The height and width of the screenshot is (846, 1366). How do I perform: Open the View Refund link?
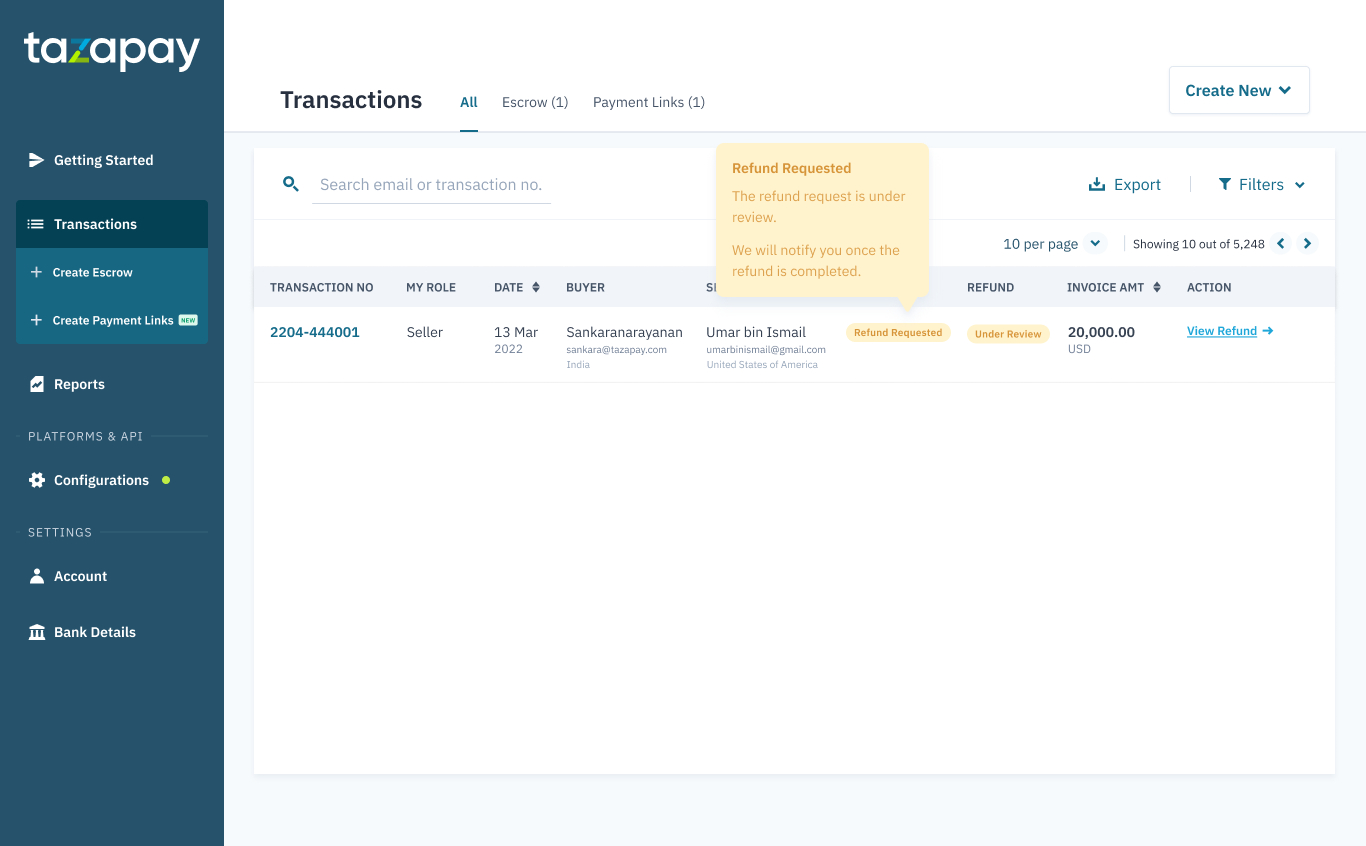pos(1222,331)
